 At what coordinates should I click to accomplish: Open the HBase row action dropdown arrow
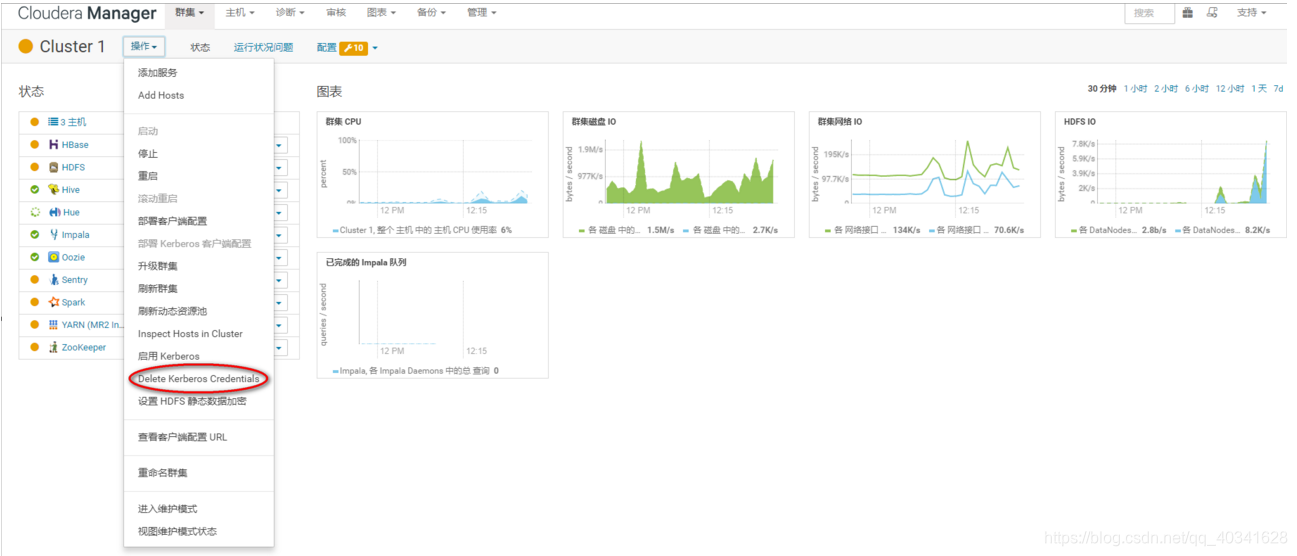[x=280, y=145]
